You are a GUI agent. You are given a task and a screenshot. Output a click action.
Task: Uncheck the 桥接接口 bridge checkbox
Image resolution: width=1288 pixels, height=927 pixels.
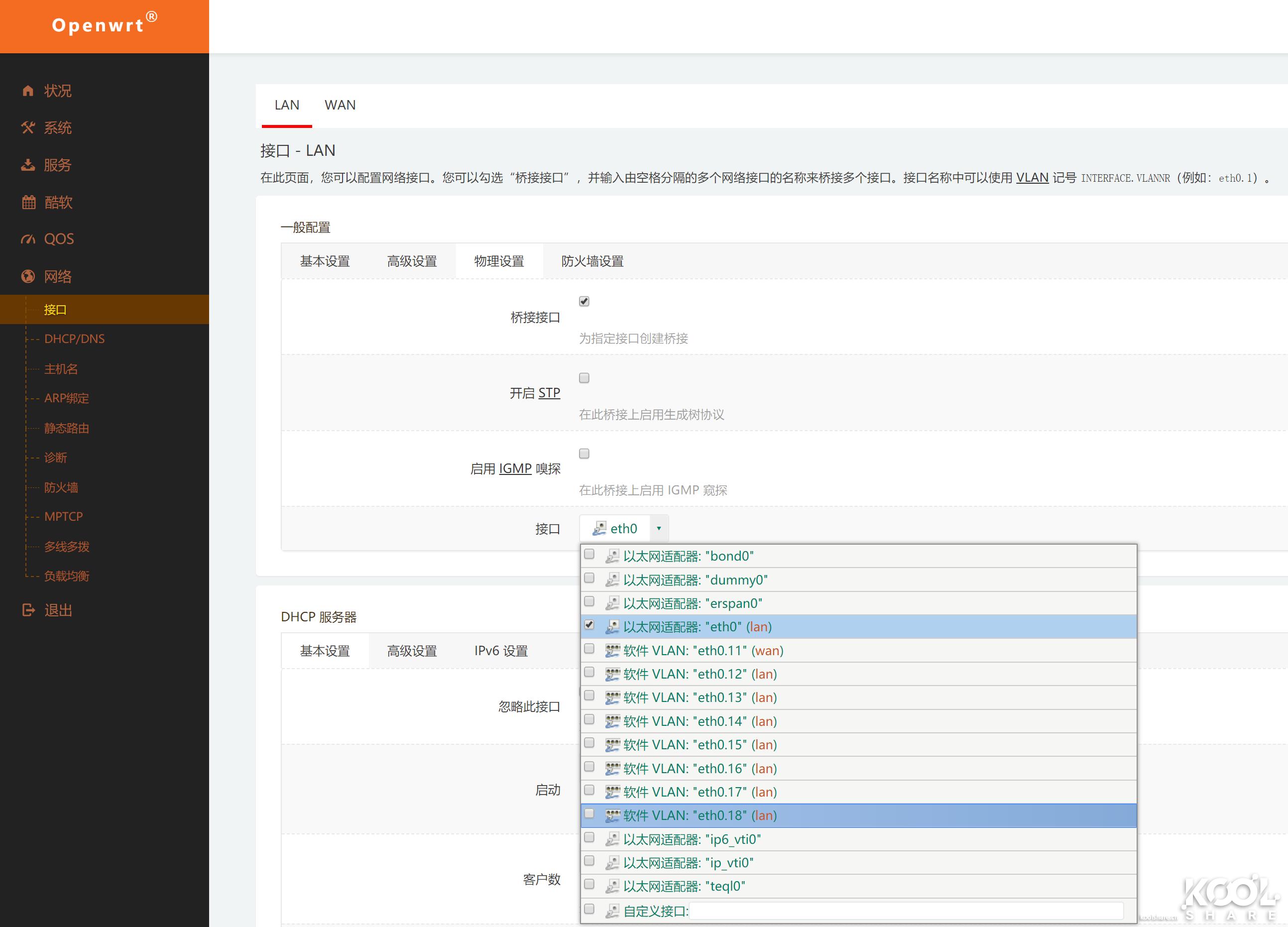[x=584, y=302]
